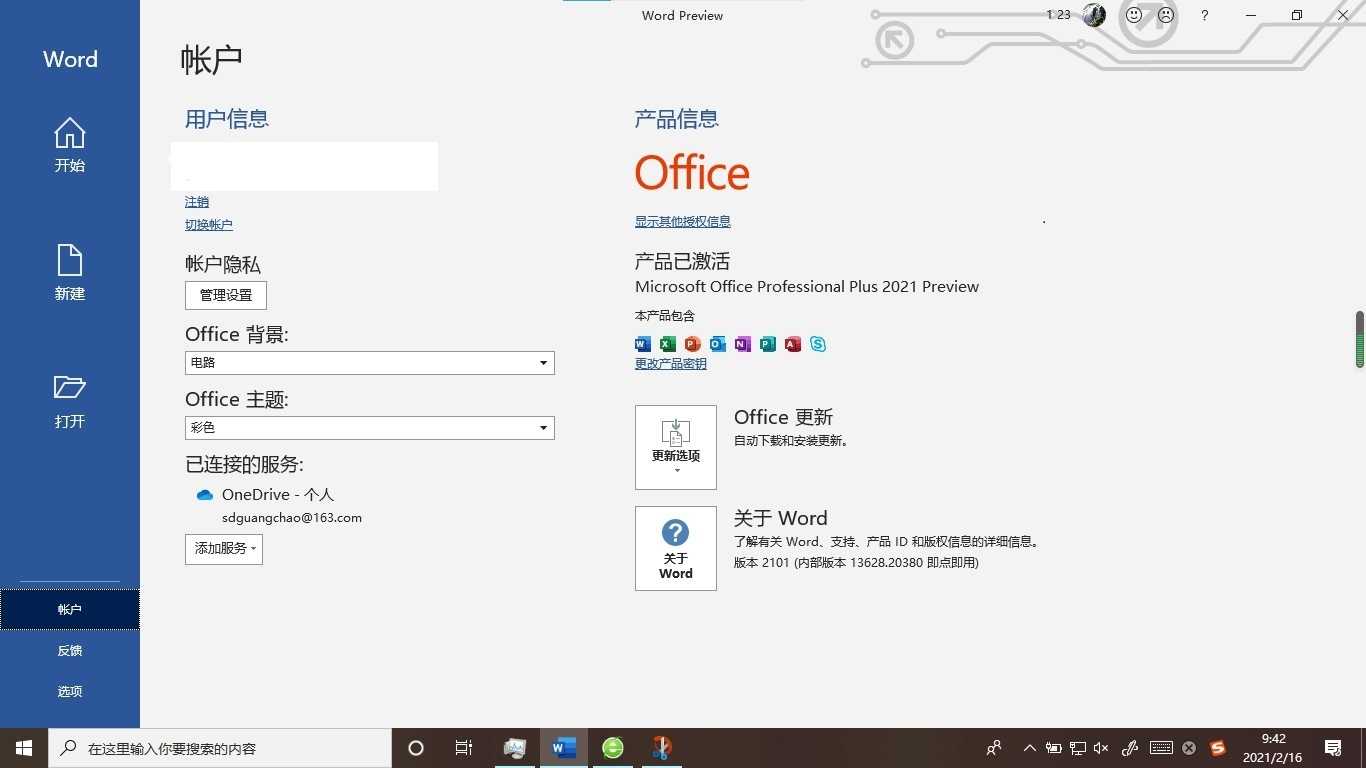Expand the Office 背景 dropdown (电路)
Viewport: 1366px width, 768px height.
click(x=370, y=363)
